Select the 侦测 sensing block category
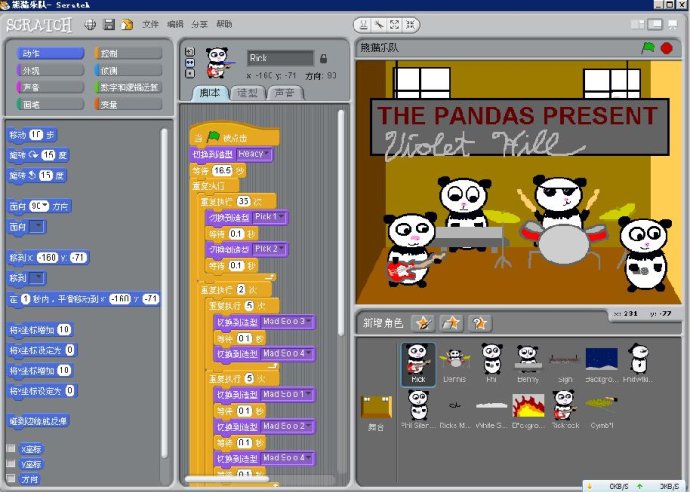 pos(128,70)
